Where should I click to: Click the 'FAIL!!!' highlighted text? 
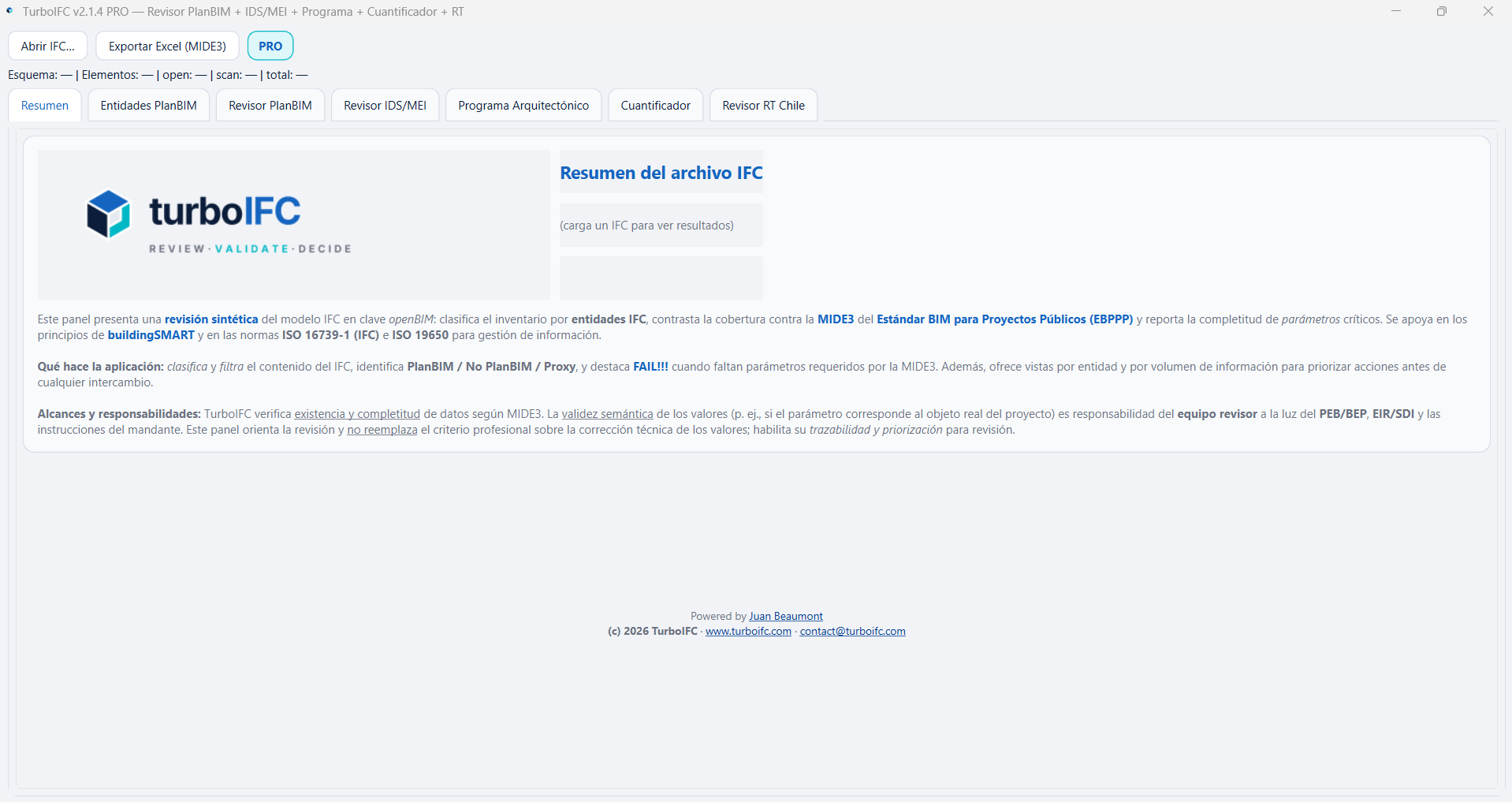[x=651, y=367]
